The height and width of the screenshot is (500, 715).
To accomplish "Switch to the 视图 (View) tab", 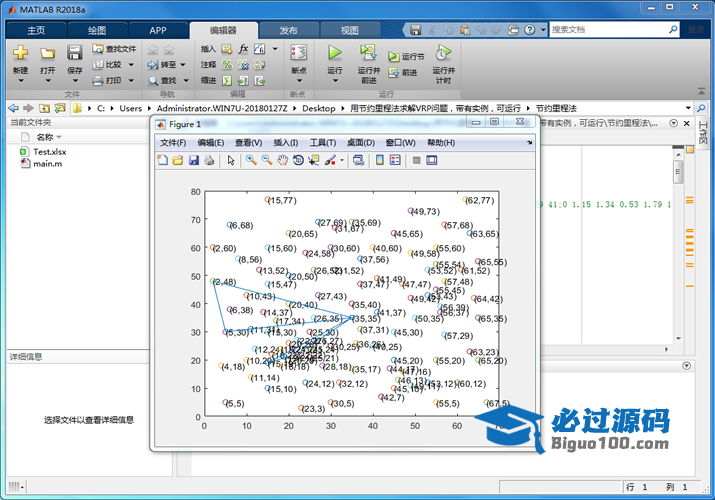I will tap(350, 31).
